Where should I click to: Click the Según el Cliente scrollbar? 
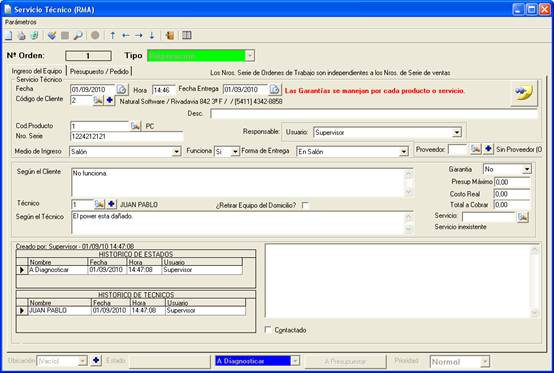[x=408, y=183]
